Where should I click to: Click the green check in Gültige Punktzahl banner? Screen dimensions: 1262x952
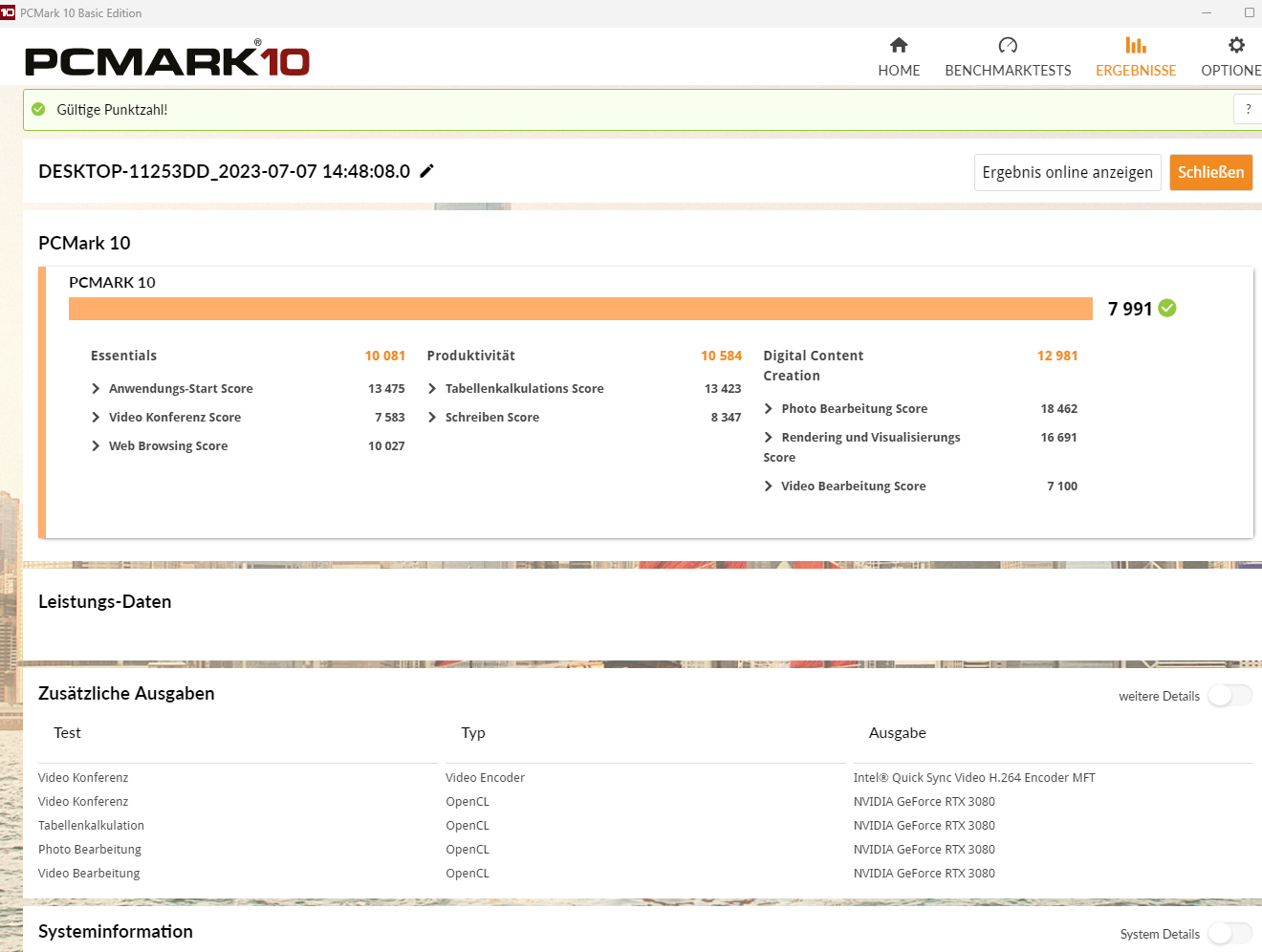click(38, 109)
